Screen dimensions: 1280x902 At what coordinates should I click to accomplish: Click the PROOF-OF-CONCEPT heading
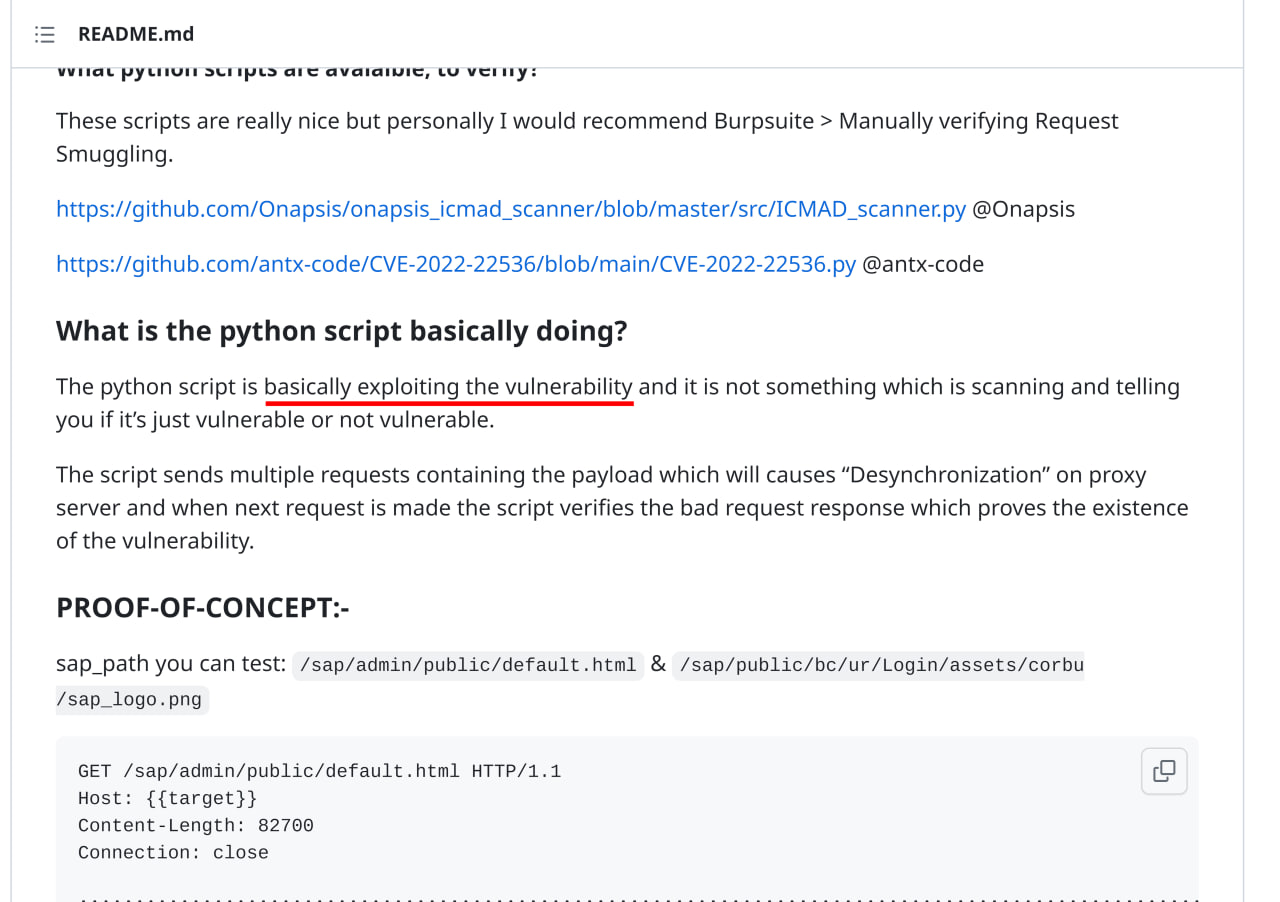click(202, 607)
